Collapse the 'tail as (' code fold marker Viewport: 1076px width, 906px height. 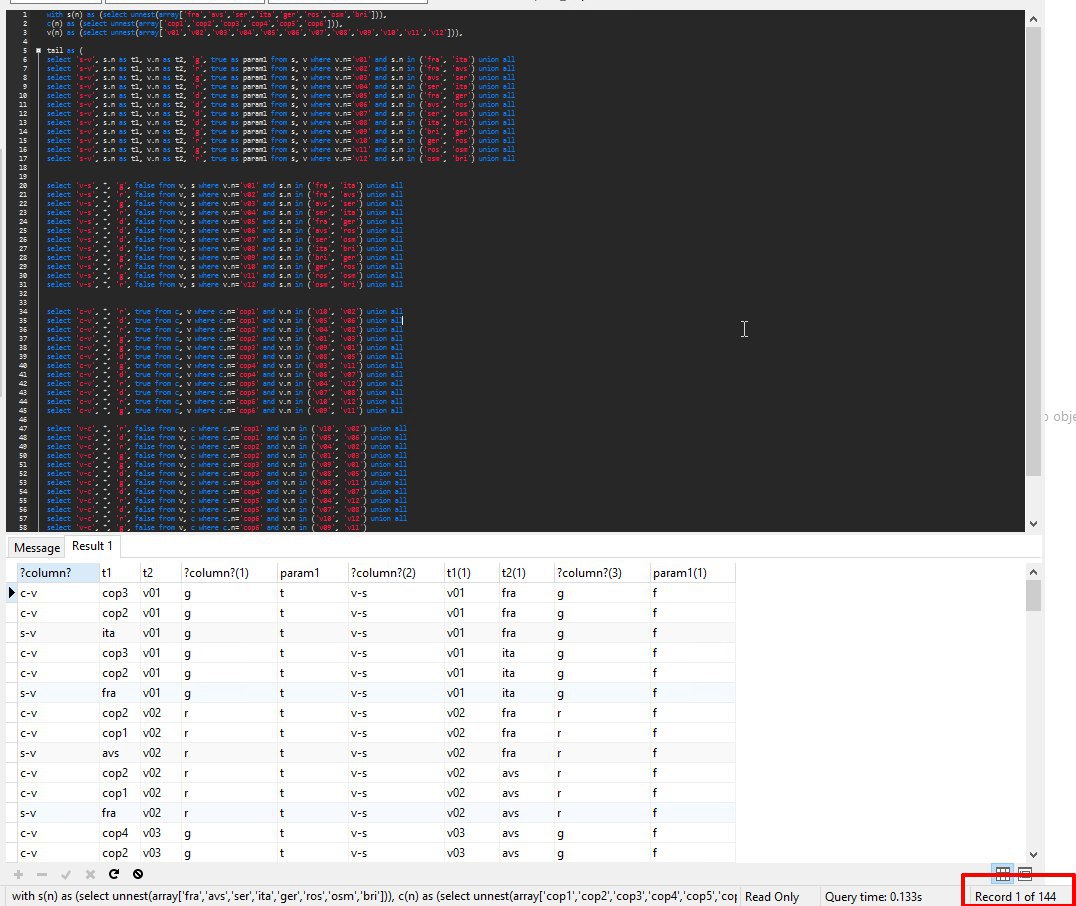click(38, 50)
